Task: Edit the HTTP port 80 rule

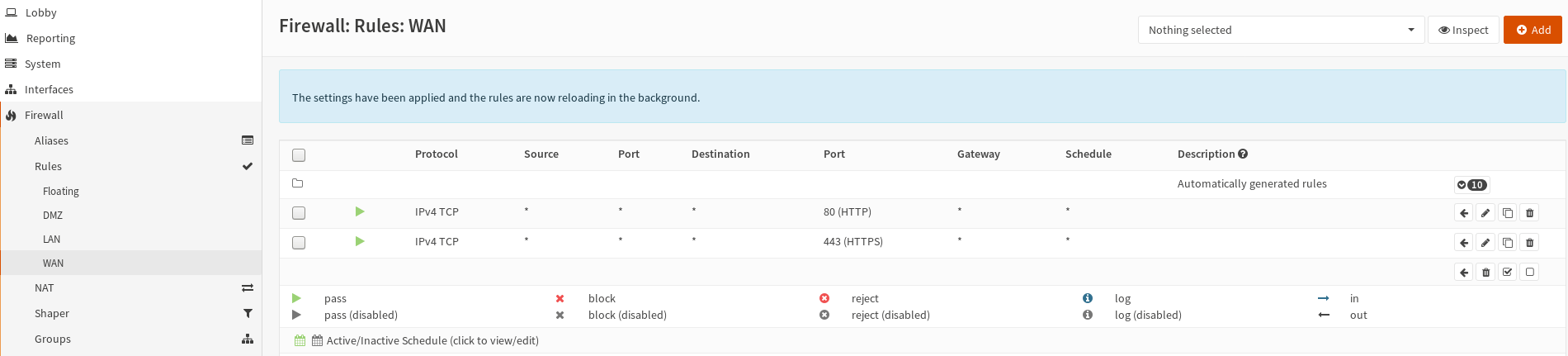Action: click(1485, 213)
